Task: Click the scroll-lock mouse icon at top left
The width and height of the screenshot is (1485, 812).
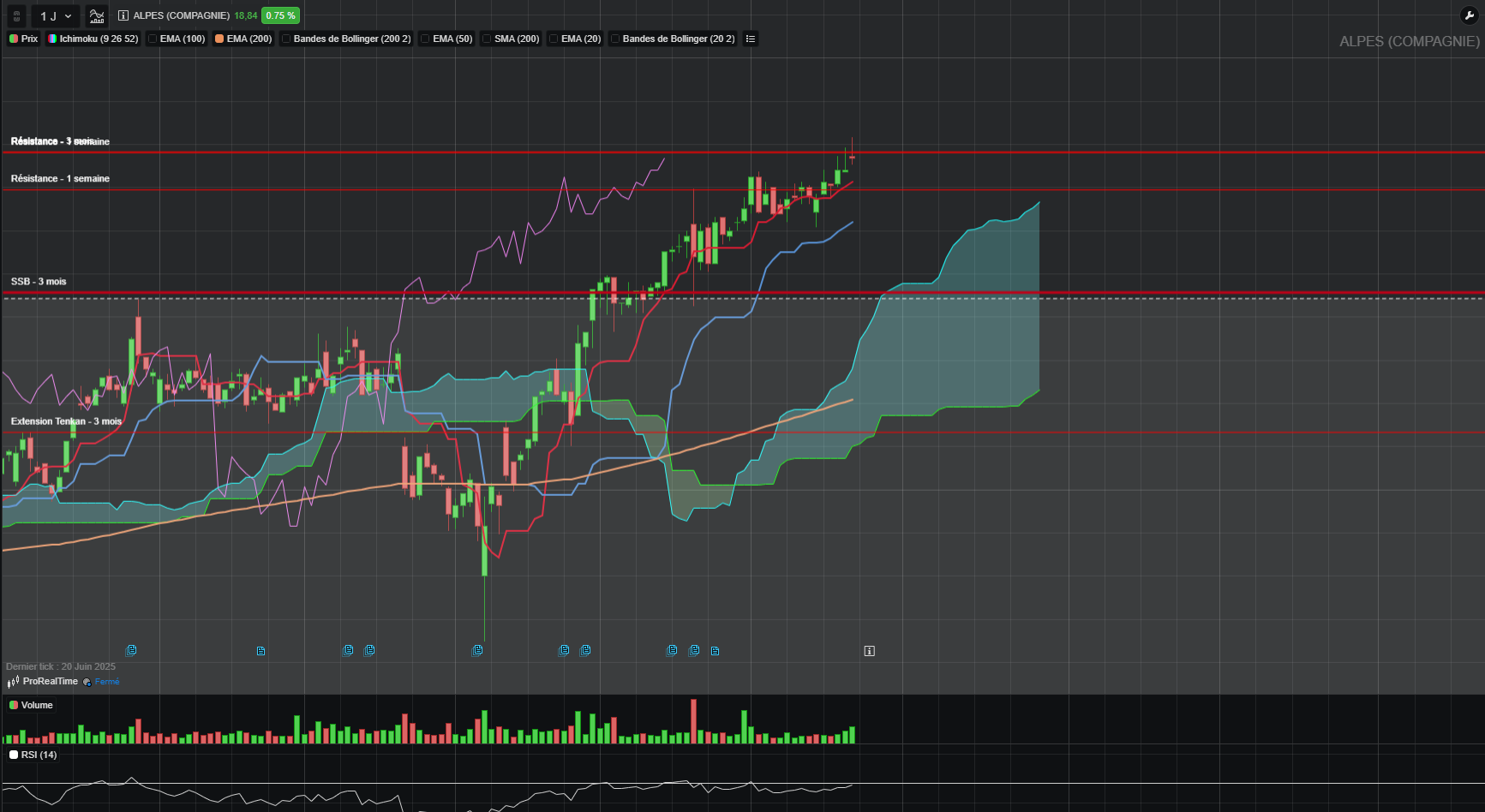Action: click(16, 15)
